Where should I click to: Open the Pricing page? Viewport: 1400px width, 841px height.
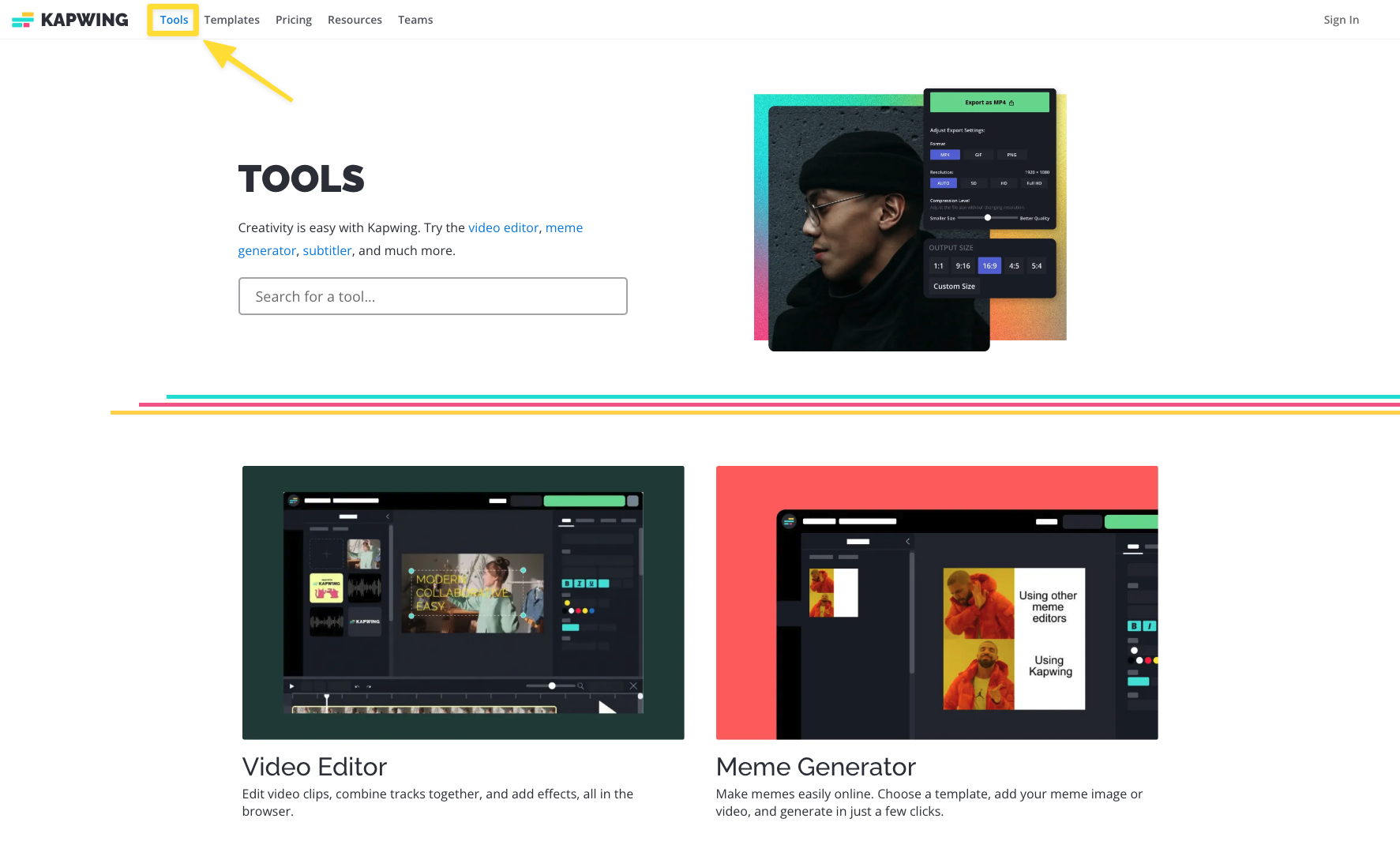point(294,20)
